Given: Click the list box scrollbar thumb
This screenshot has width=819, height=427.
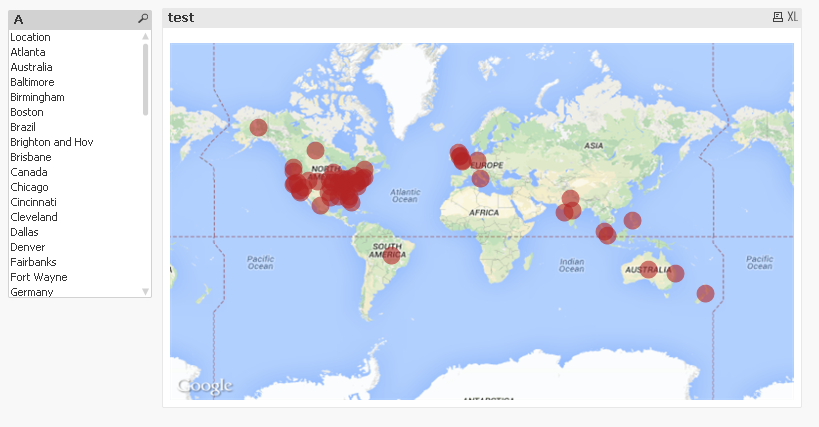Looking at the screenshot, I should pos(145,79).
